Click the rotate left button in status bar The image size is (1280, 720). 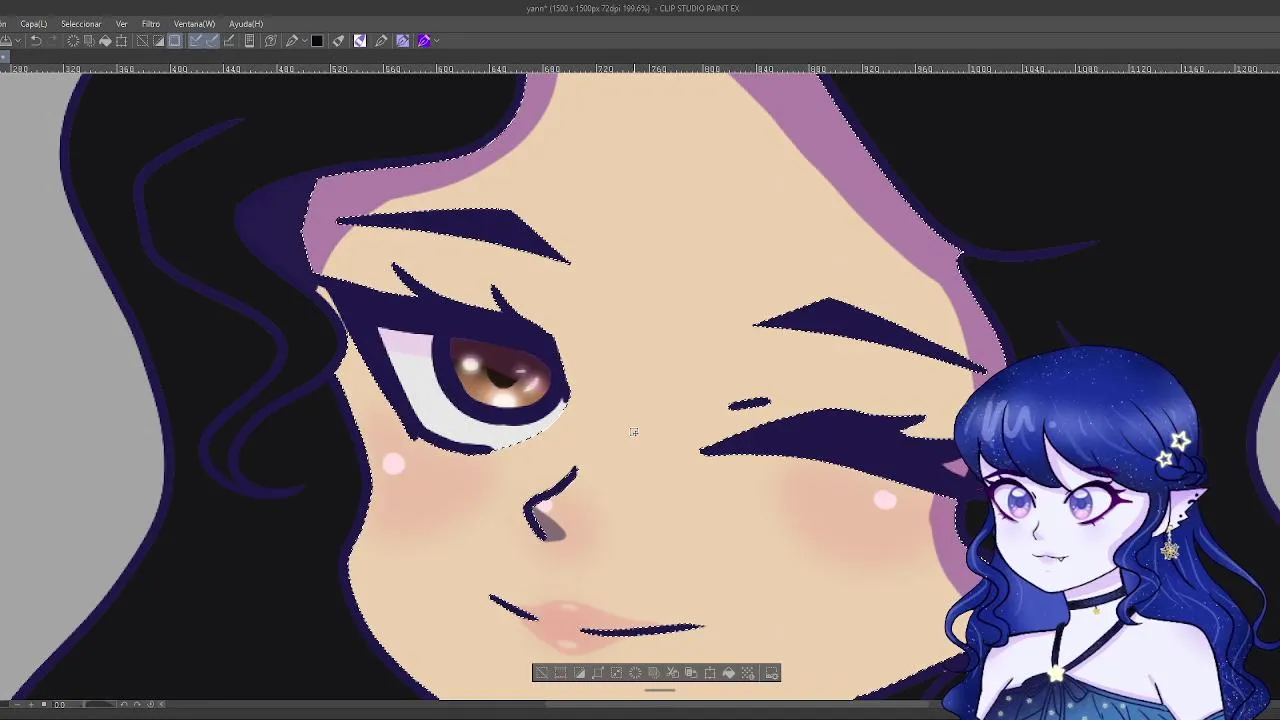tap(124, 704)
